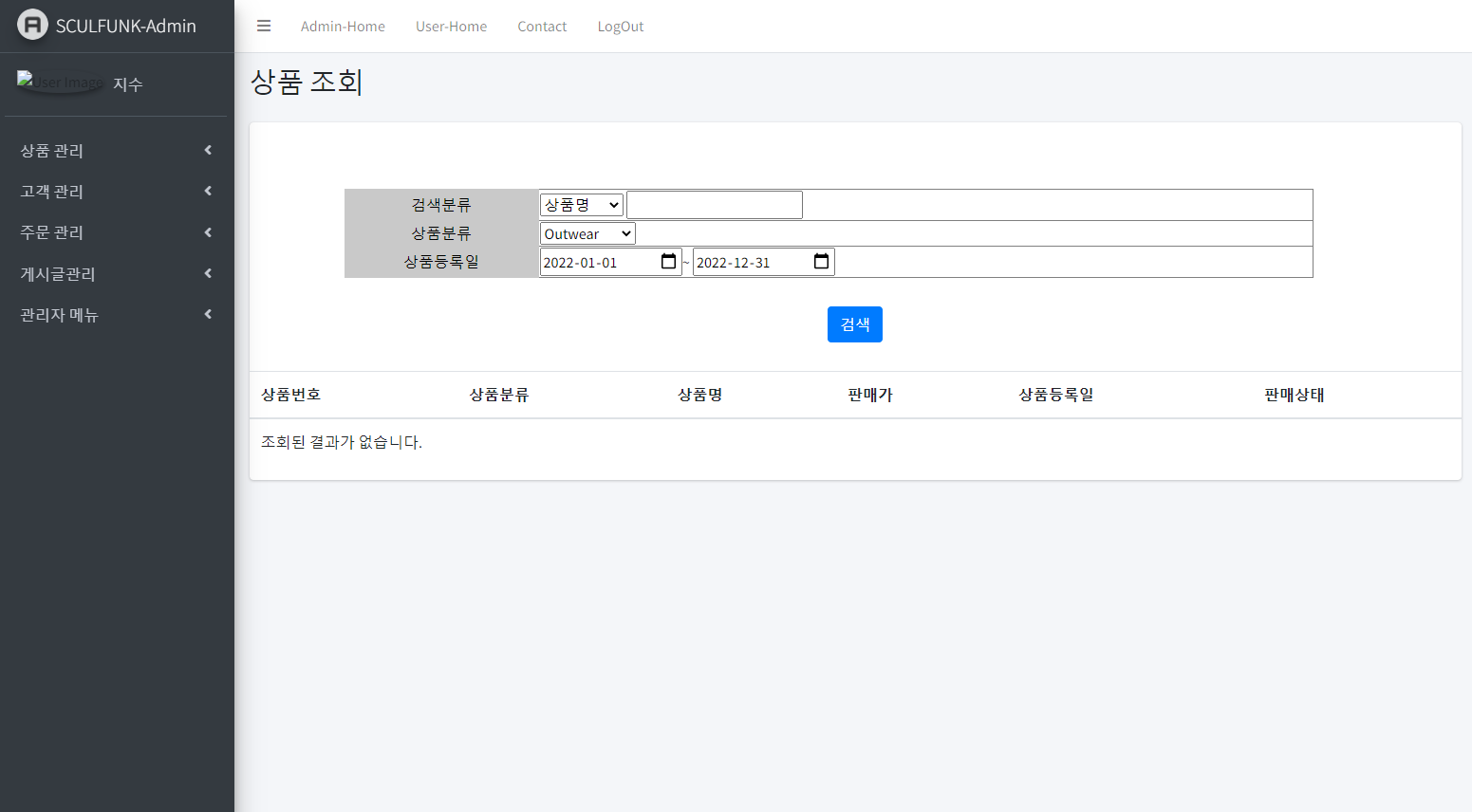Click the 상품등록일 column header in results table
1472x812 pixels.
click(1056, 395)
